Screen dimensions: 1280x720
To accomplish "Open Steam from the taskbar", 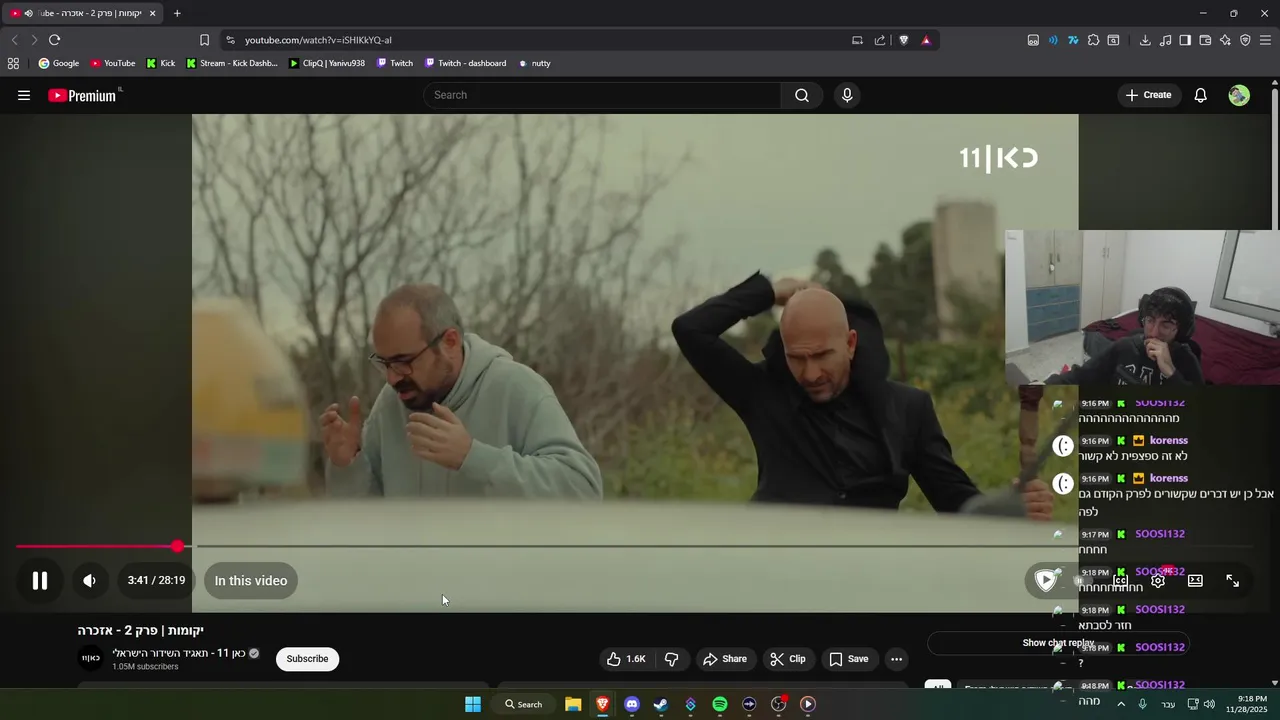I will [661, 704].
